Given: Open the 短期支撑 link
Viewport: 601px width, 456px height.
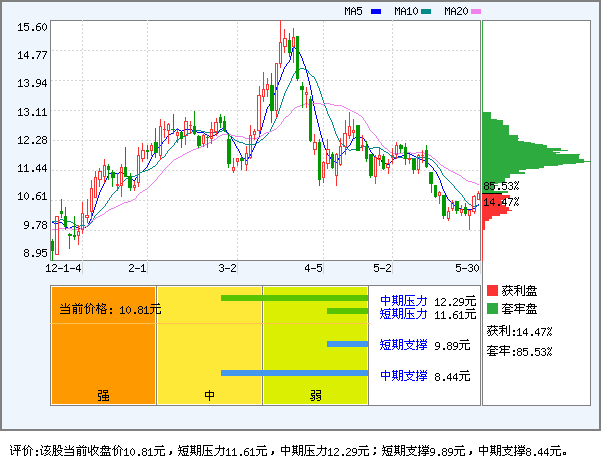Looking at the screenshot, I should point(403,345).
